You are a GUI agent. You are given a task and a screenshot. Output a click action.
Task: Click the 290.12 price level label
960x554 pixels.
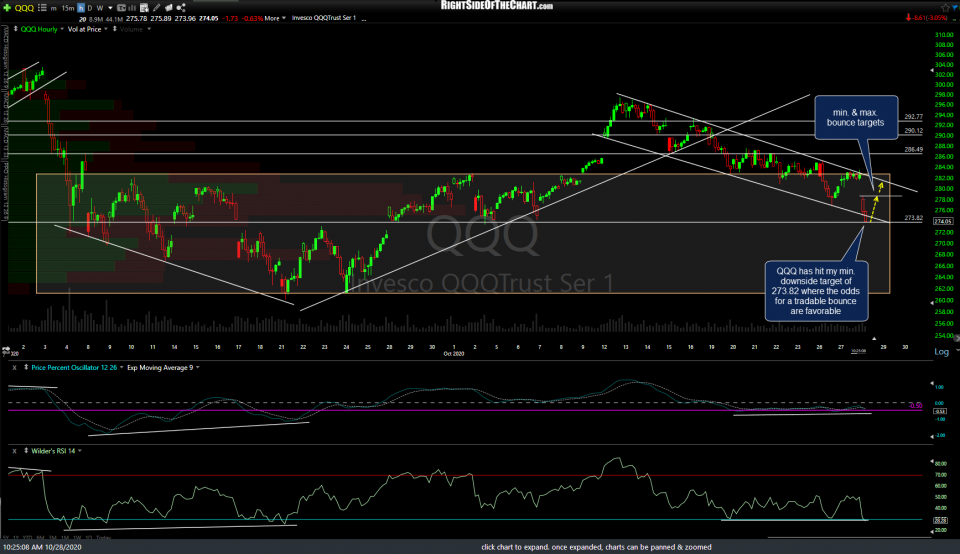913,130
